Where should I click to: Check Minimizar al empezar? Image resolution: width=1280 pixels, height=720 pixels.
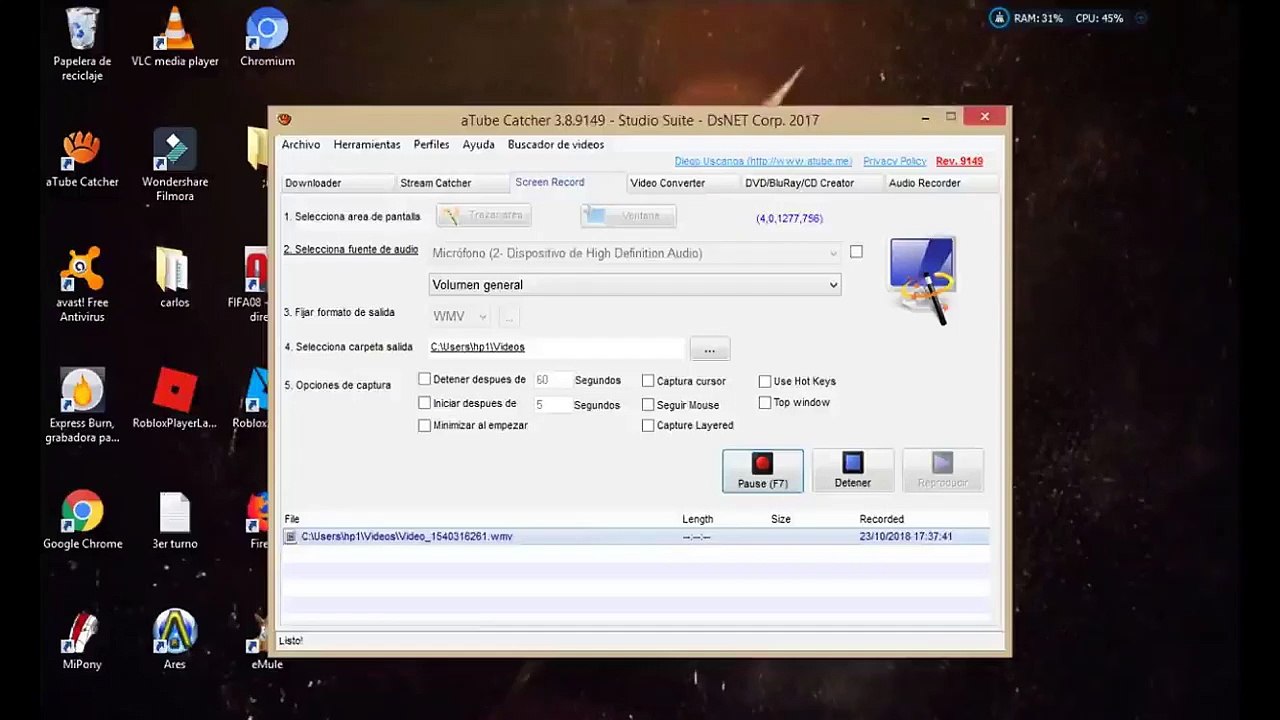425,425
